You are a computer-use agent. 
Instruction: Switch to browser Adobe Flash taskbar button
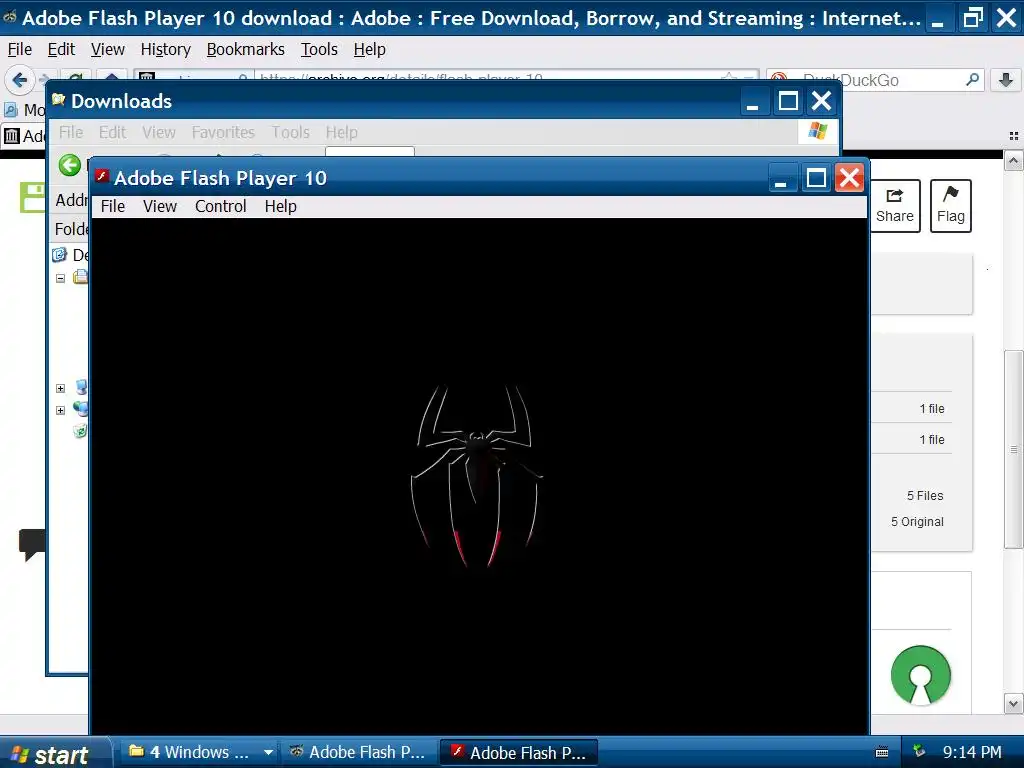click(x=359, y=752)
